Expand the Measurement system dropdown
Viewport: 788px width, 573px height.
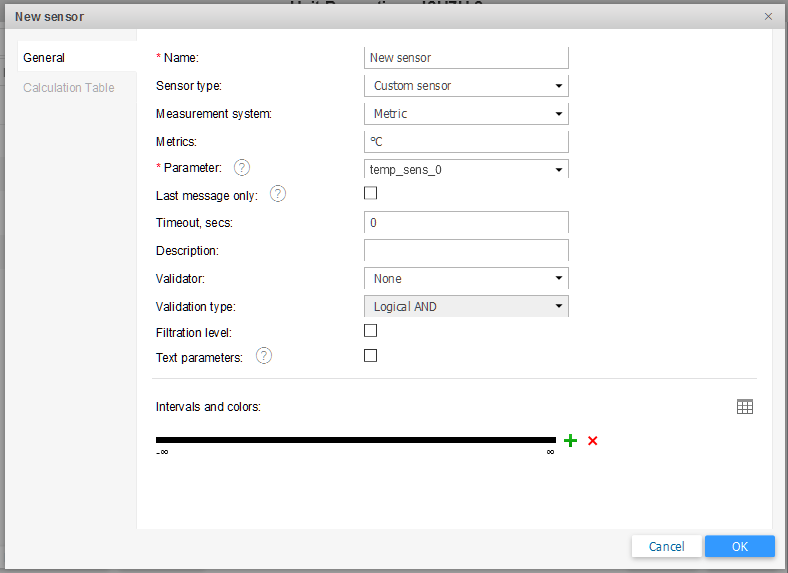(466, 114)
